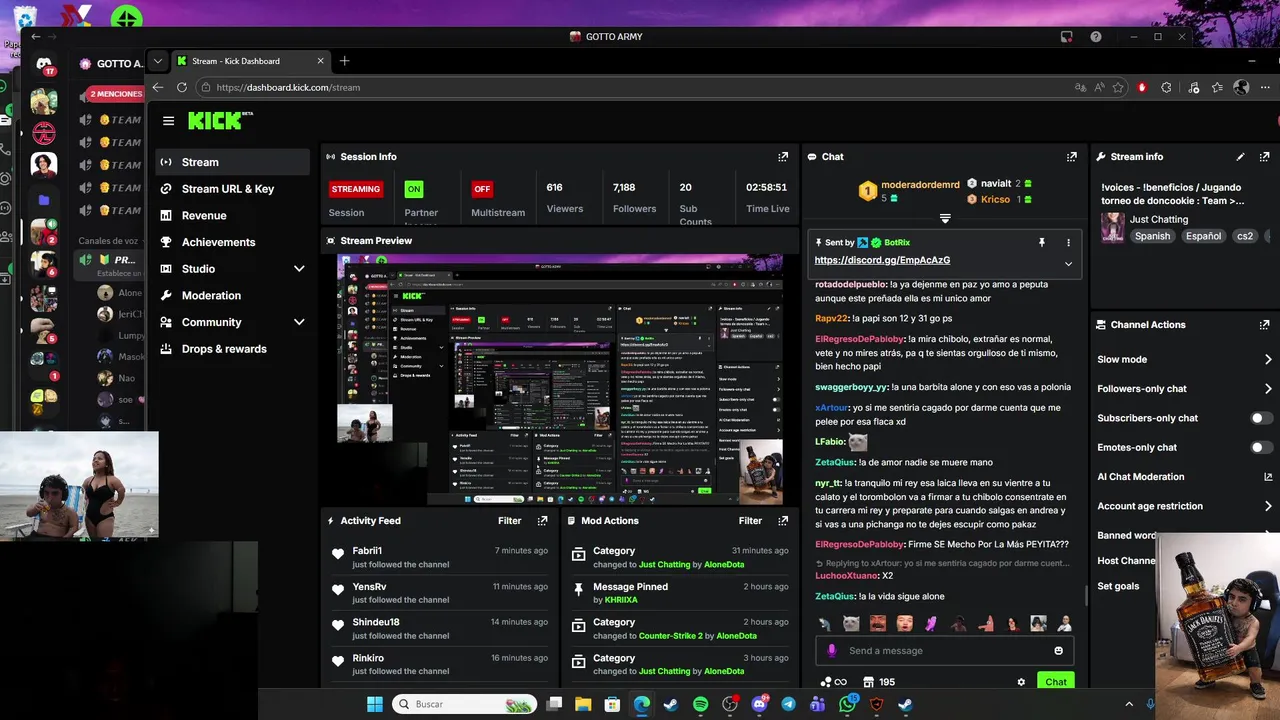The width and height of the screenshot is (1280, 720).
Task: Click the Send a message field
Action: pyautogui.click(x=945, y=651)
